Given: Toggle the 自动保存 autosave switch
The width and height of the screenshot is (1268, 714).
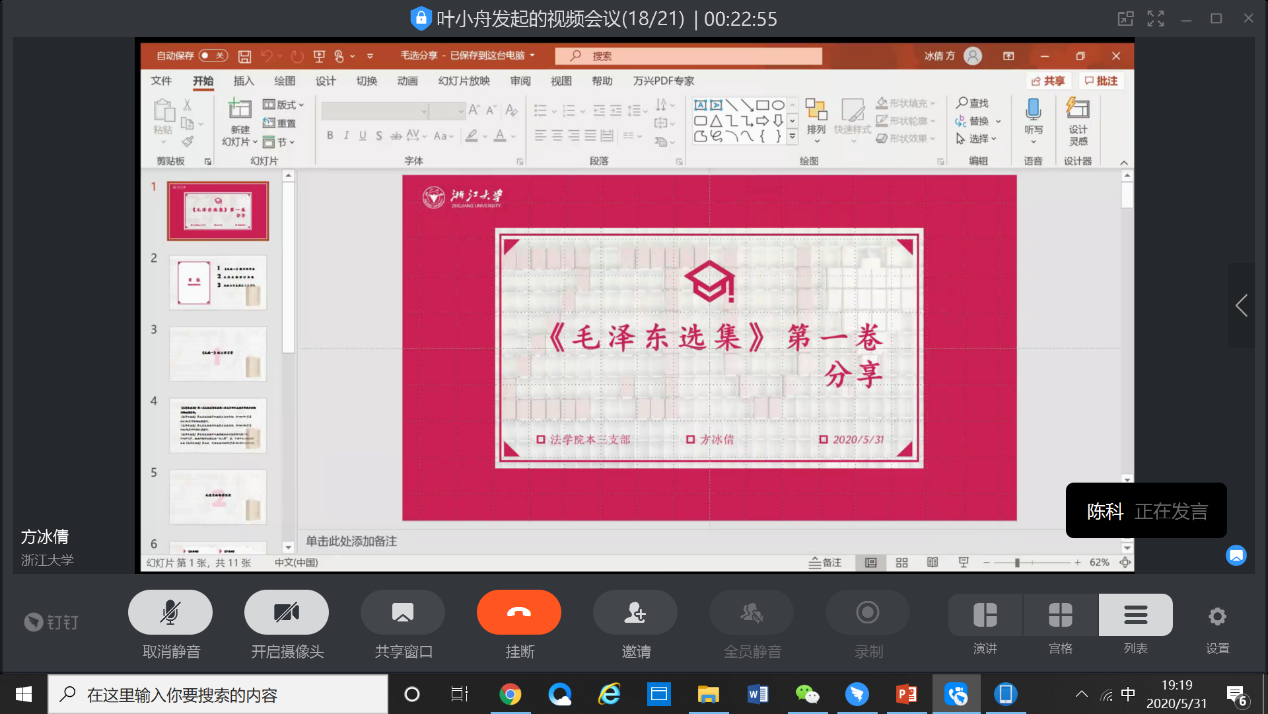Looking at the screenshot, I should point(213,56).
